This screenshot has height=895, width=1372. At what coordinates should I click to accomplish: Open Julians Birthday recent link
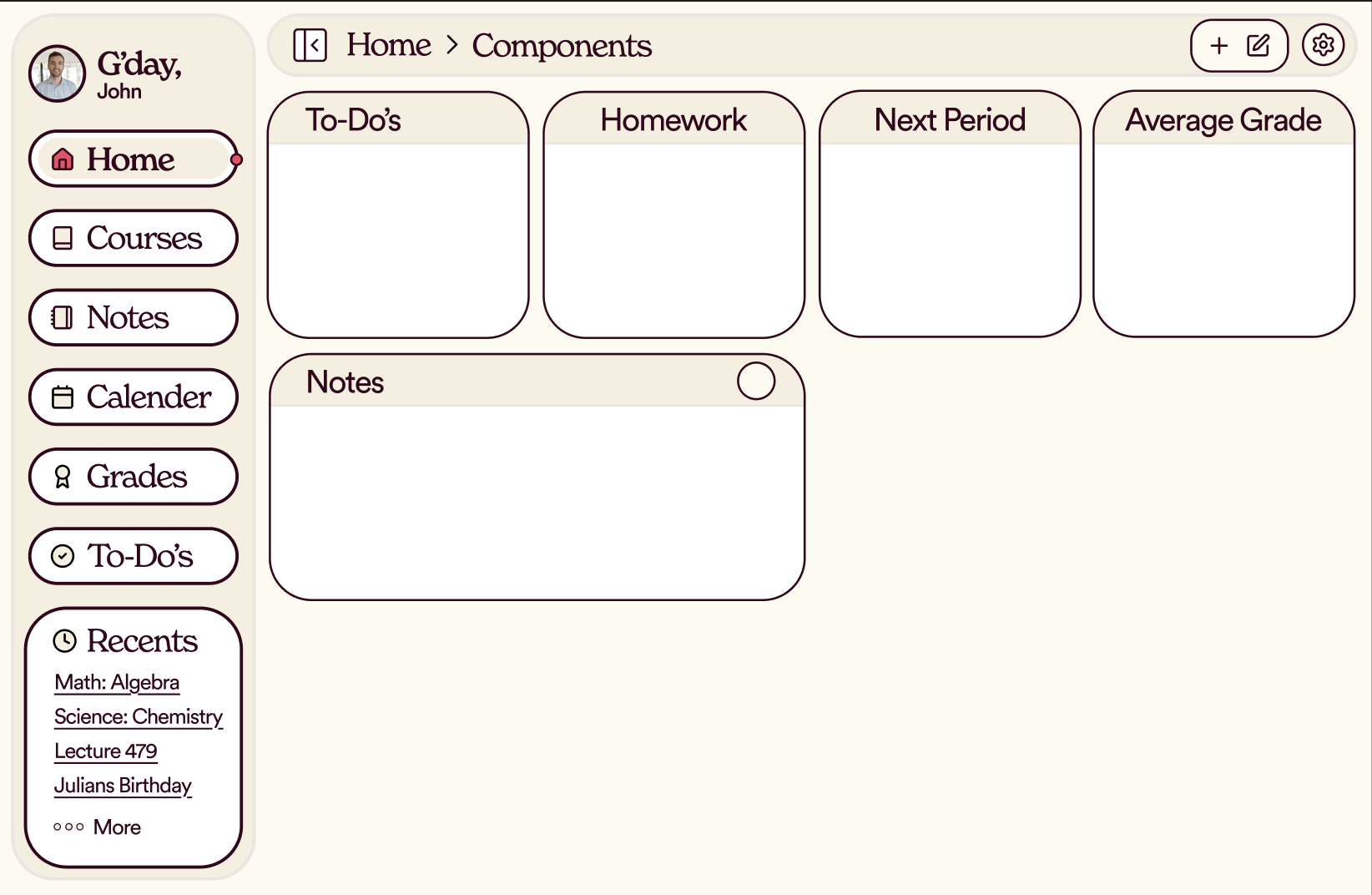tap(123, 786)
